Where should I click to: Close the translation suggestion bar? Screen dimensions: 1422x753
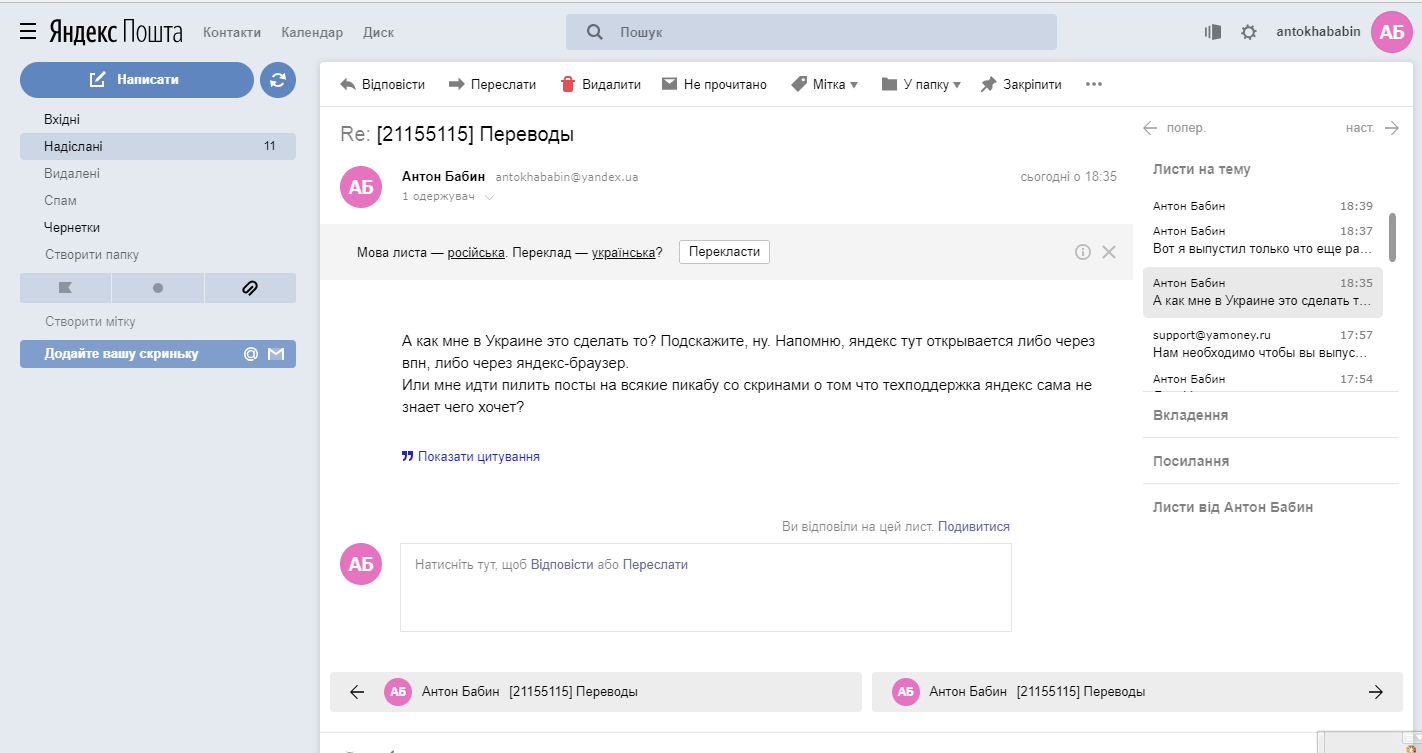(x=1109, y=252)
